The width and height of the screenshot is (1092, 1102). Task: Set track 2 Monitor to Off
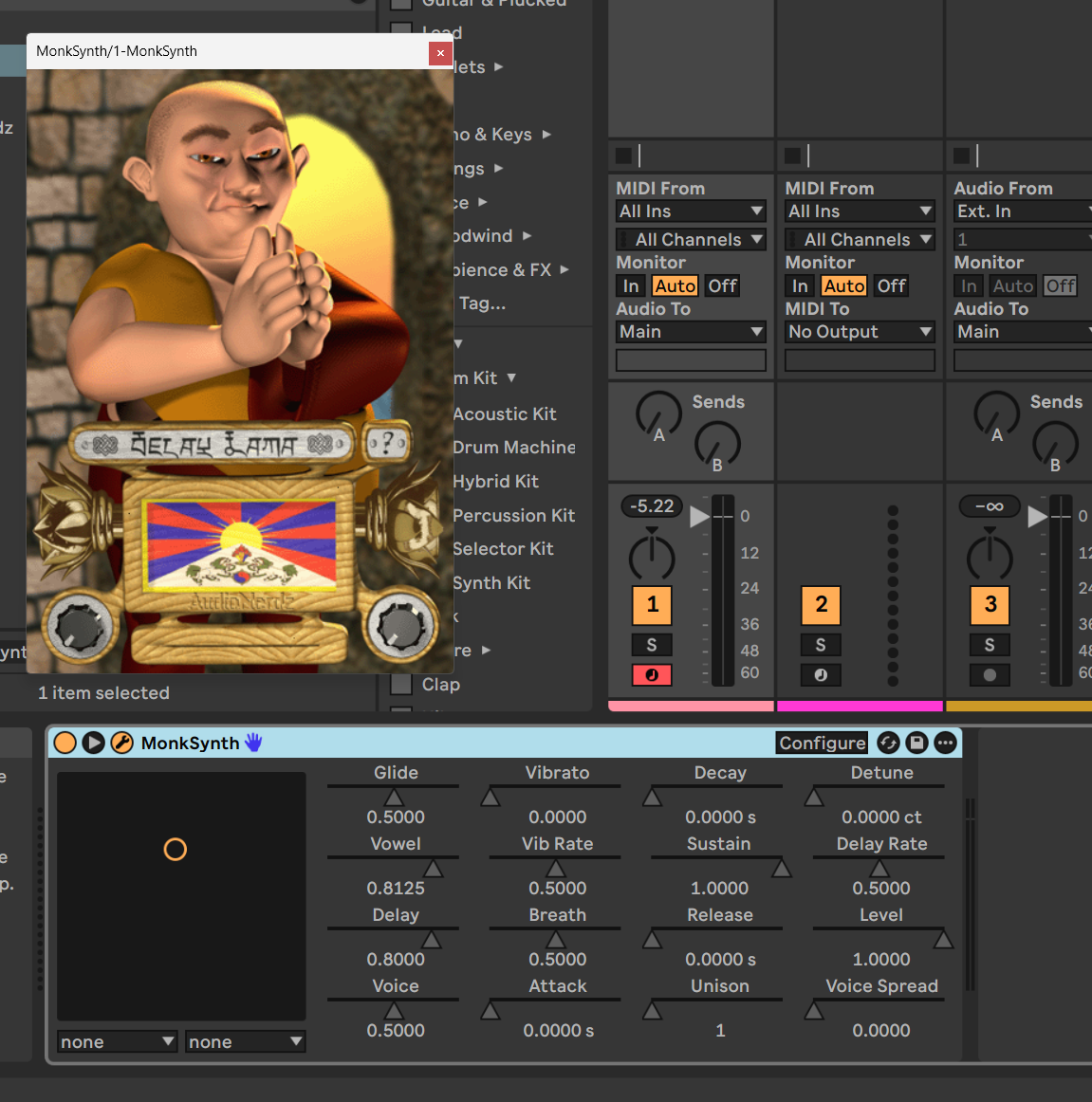point(890,285)
